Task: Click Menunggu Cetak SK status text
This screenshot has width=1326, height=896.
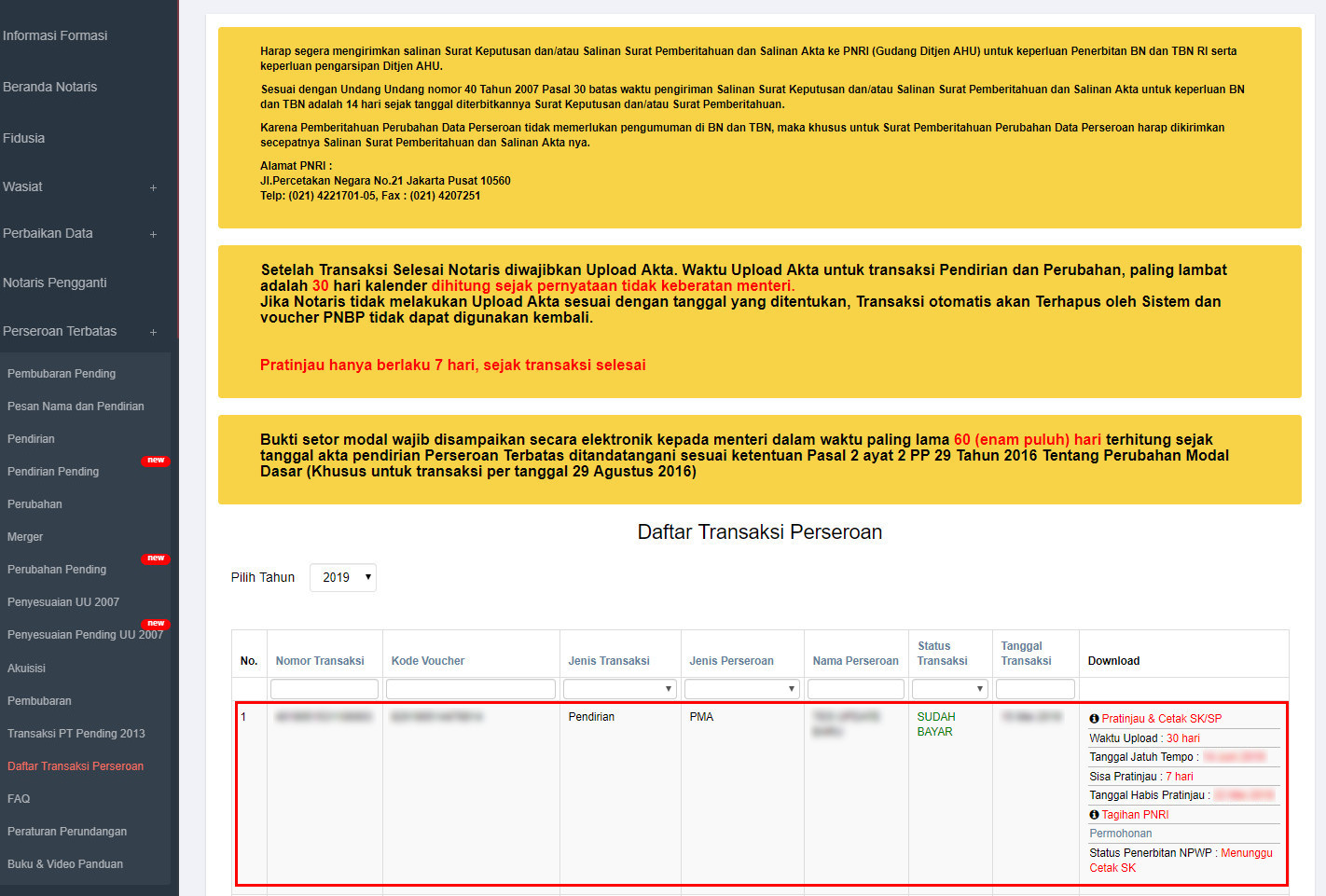Action: click(1181, 861)
